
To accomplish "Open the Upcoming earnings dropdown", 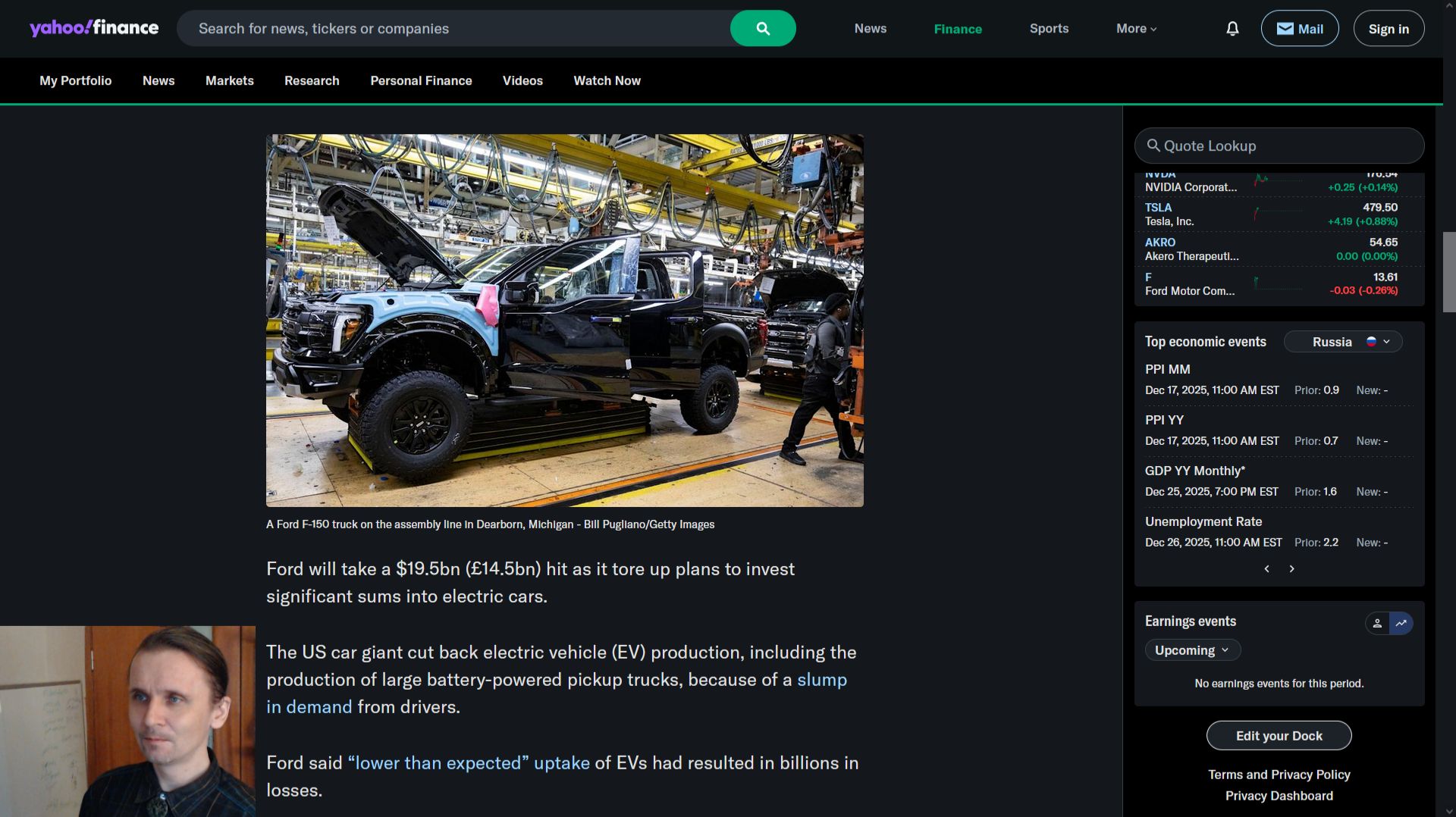I will [x=1193, y=650].
